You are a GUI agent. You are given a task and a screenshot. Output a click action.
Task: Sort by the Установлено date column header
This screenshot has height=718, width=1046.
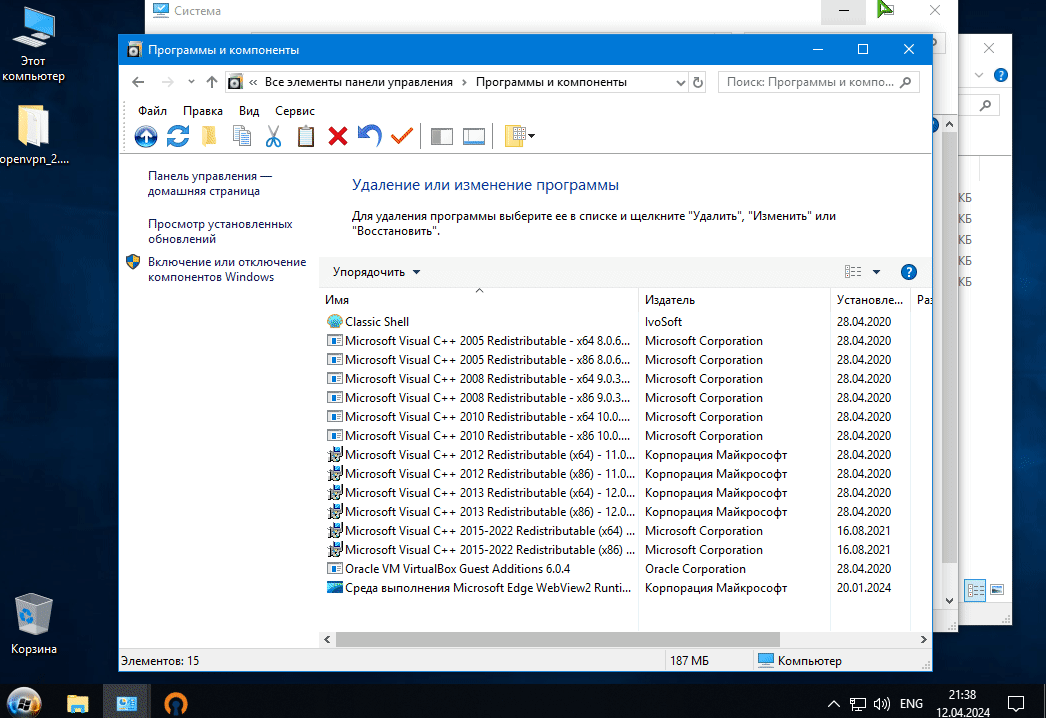coord(870,300)
